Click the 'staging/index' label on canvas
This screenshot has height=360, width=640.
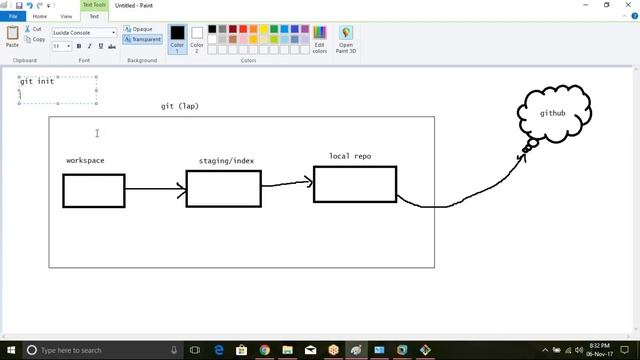coord(227,161)
